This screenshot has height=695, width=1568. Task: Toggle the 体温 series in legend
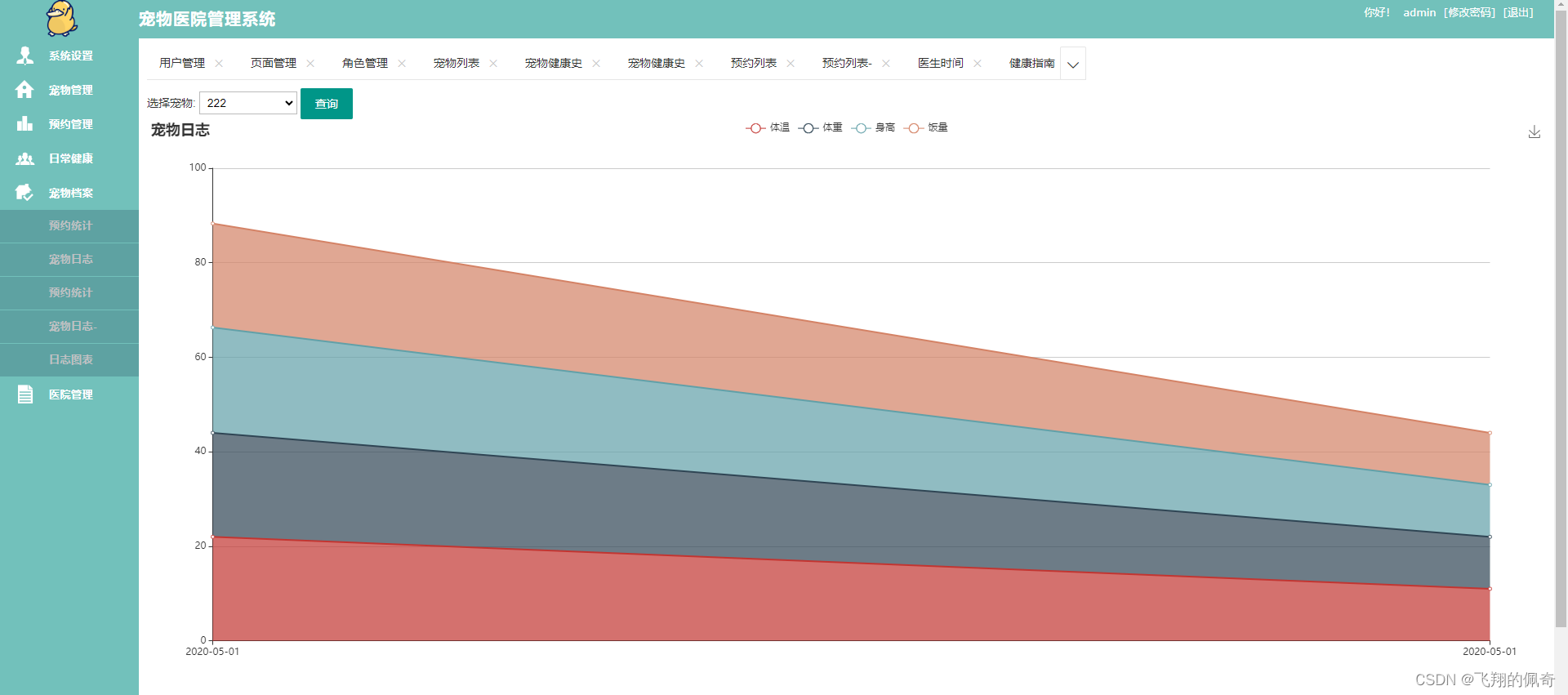point(768,127)
